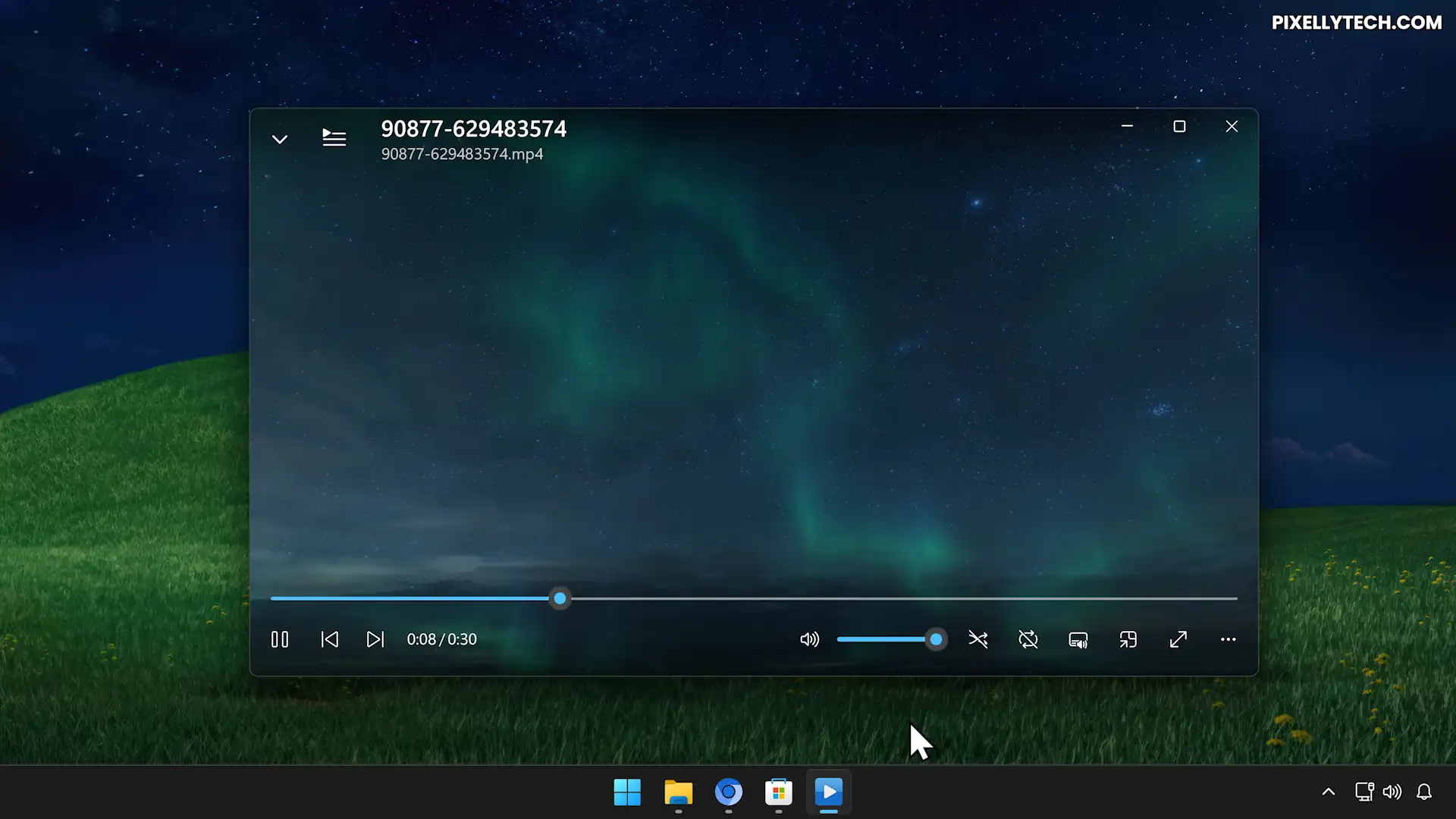Click Media Player taskbar icon
The image size is (1456, 819).
(829, 792)
